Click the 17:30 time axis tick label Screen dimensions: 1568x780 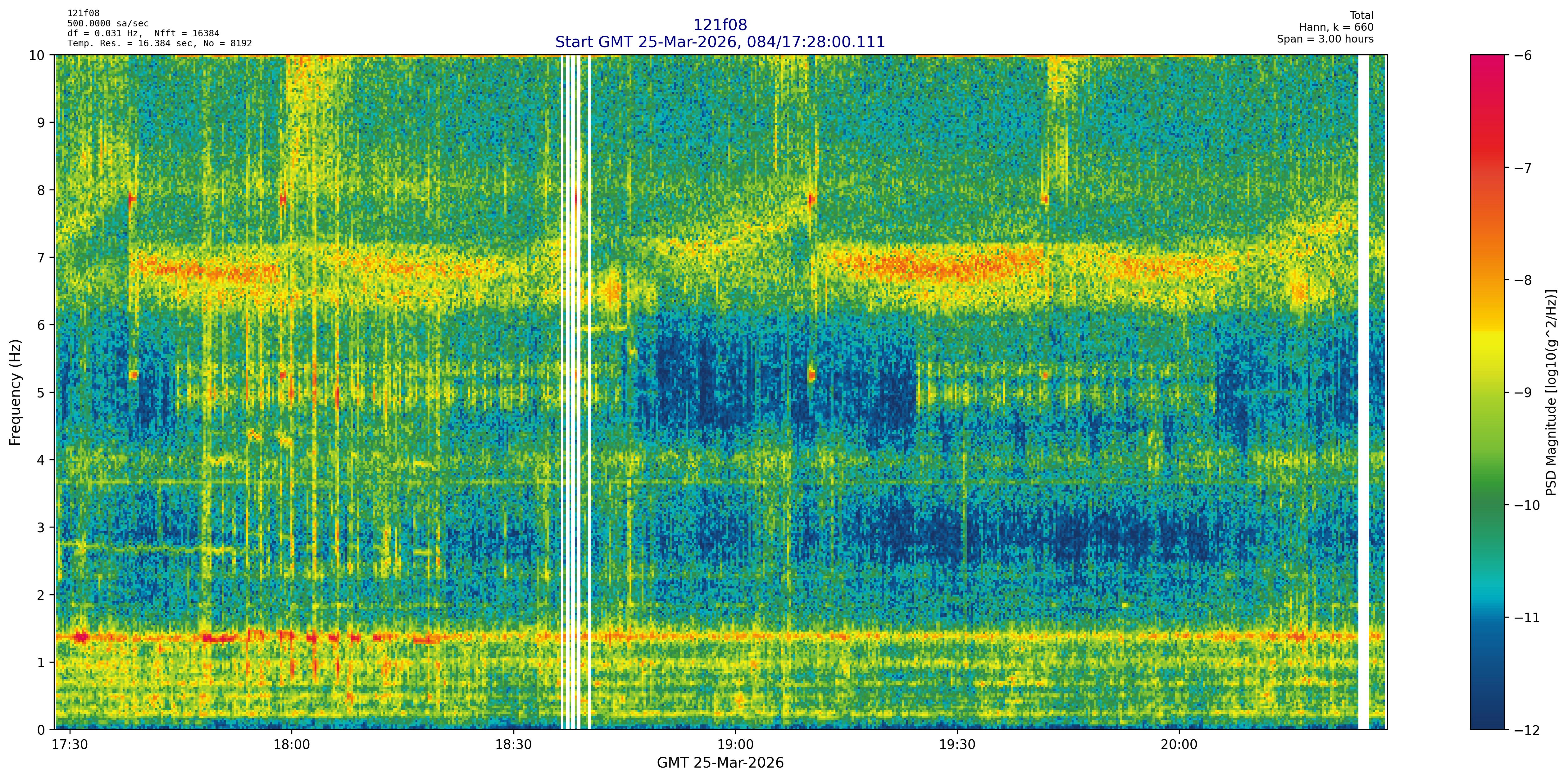tap(70, 745)
